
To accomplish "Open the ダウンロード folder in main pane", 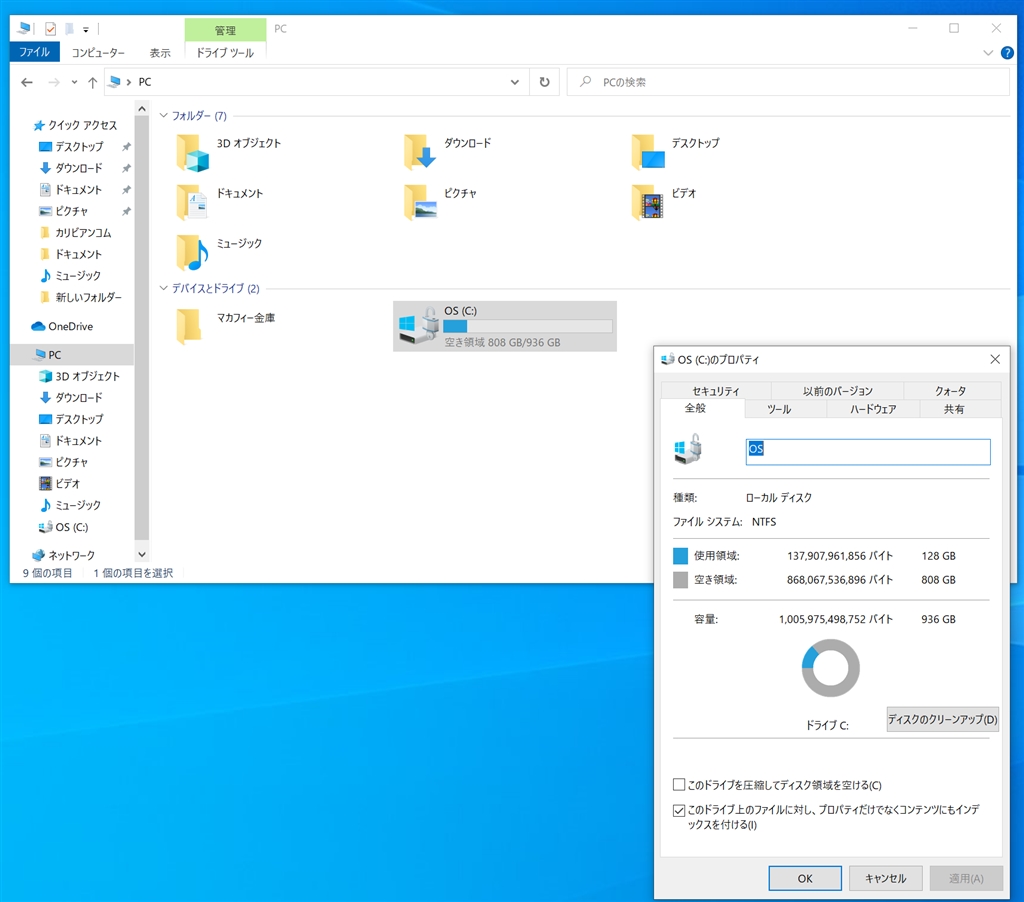I will pyautogui.click(x=420, y=152).
